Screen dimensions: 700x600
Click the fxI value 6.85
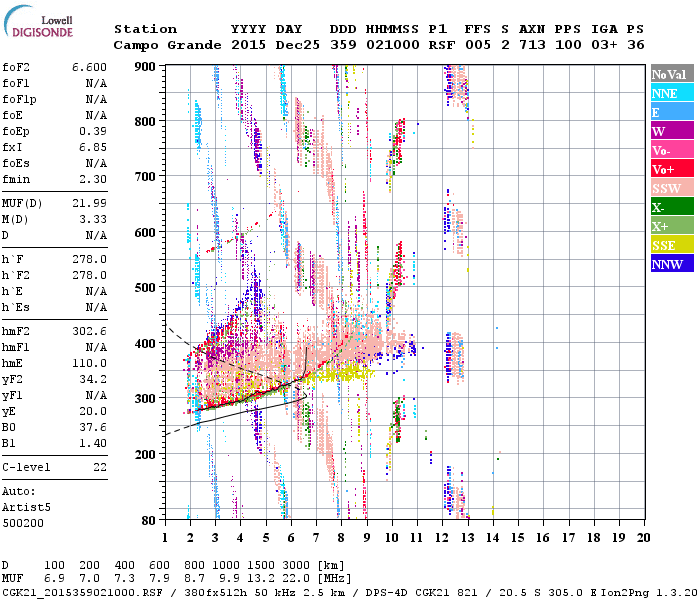coord(93,147)
